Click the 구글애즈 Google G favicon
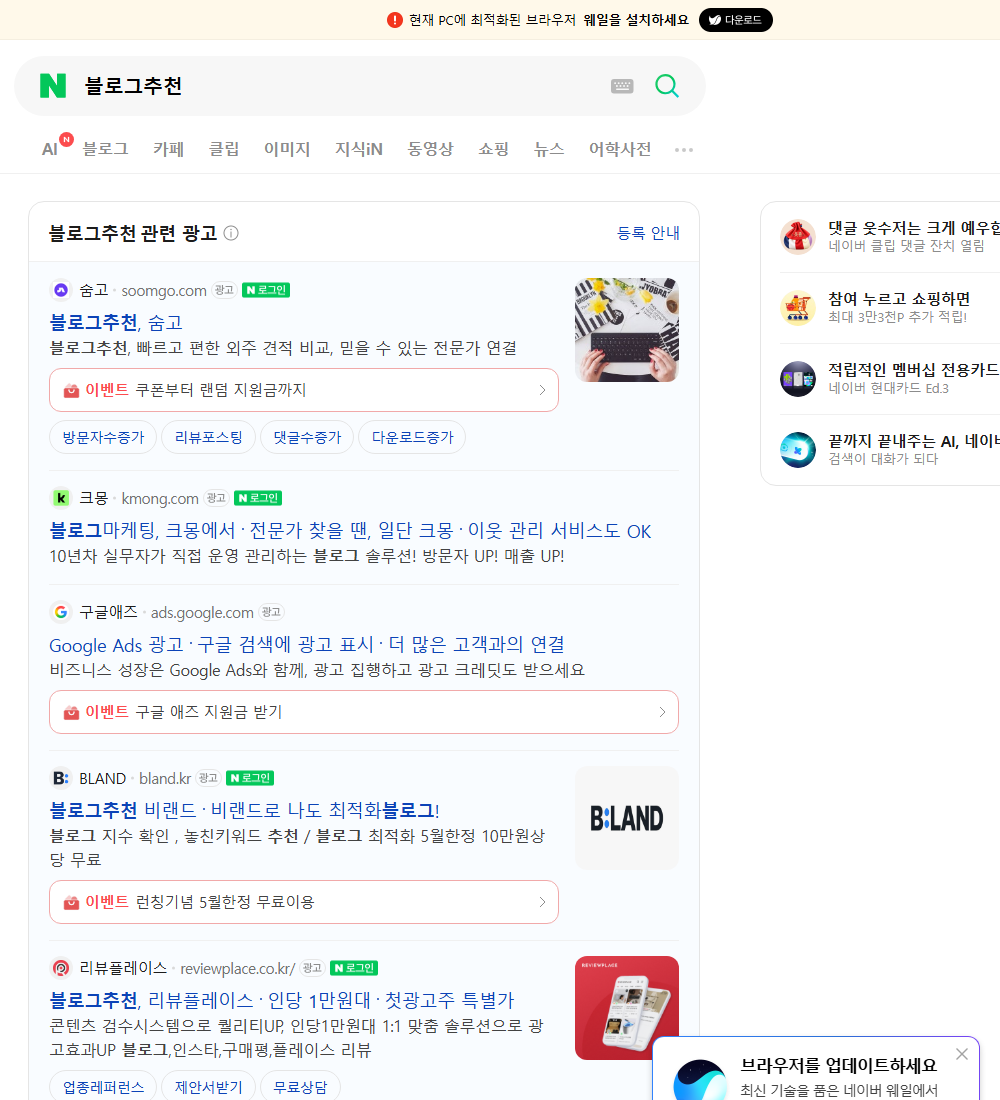 point(61,612)
